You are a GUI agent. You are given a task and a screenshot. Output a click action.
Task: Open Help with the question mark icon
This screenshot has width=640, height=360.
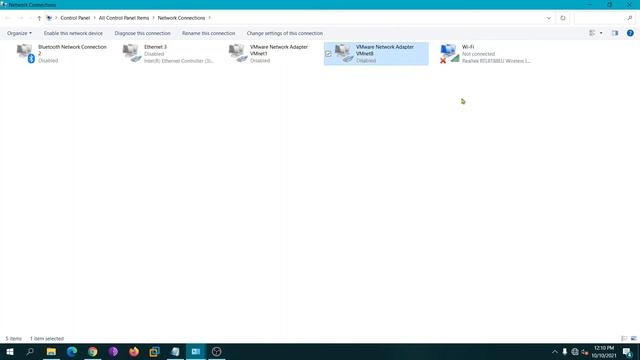point(630,33)
